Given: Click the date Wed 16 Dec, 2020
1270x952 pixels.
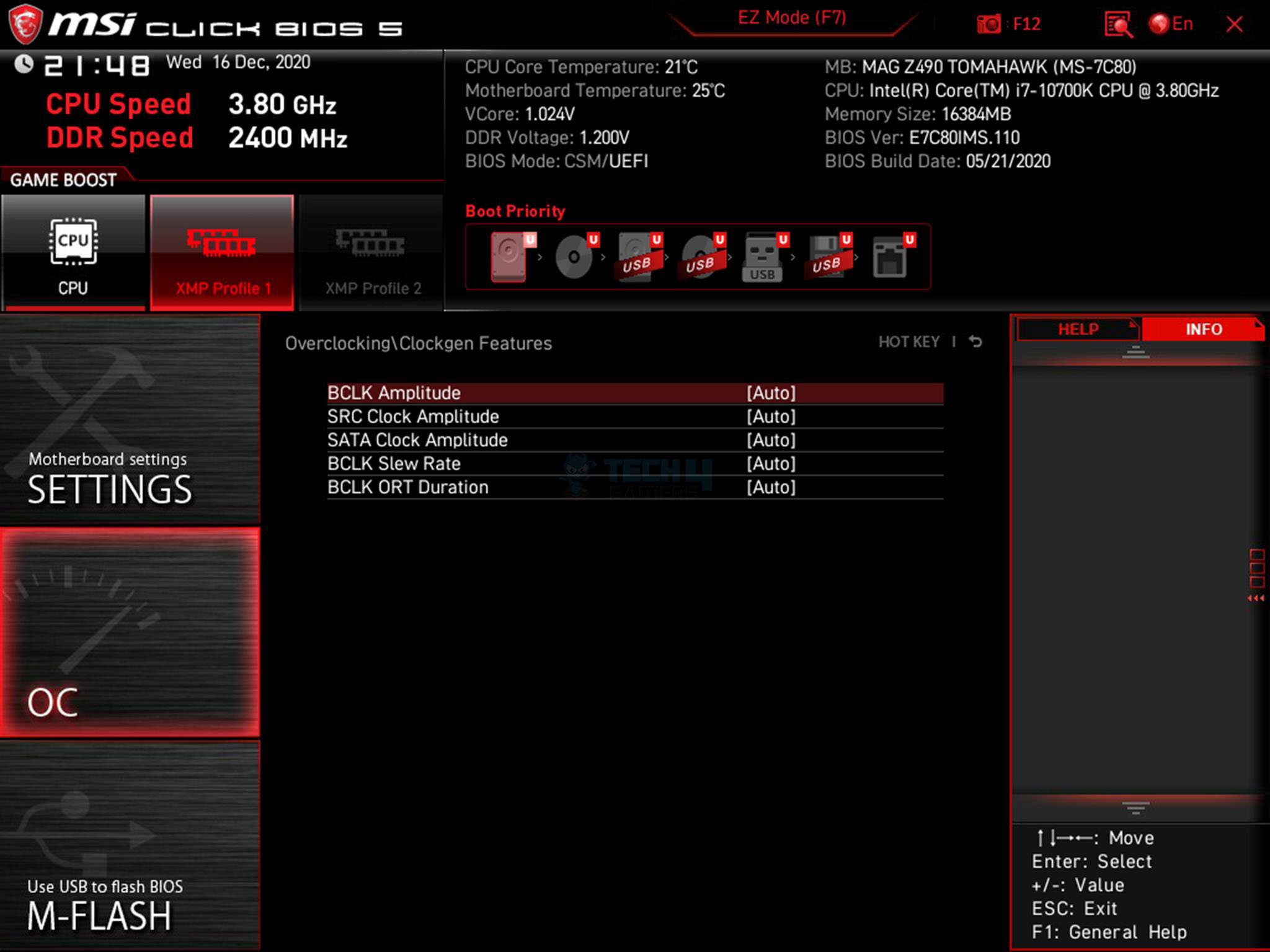Looking at the screenshot, I should coord(238,63).
